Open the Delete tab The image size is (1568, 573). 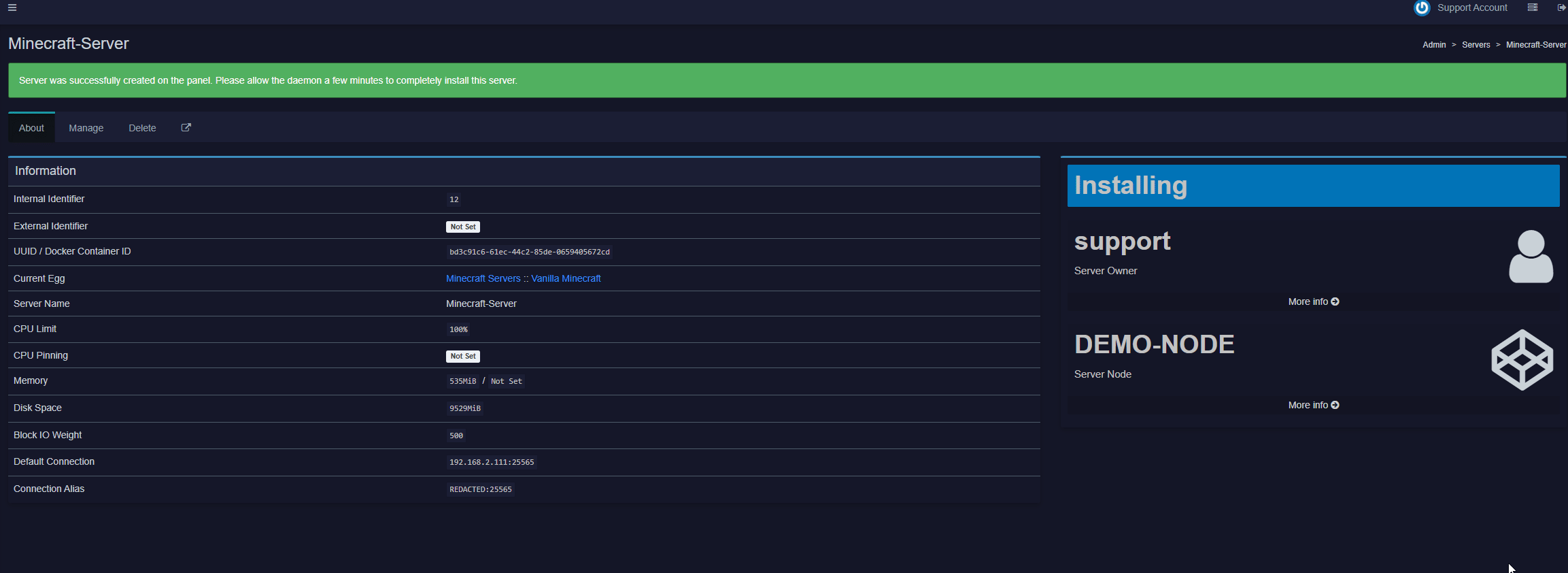tap(142, 128)
